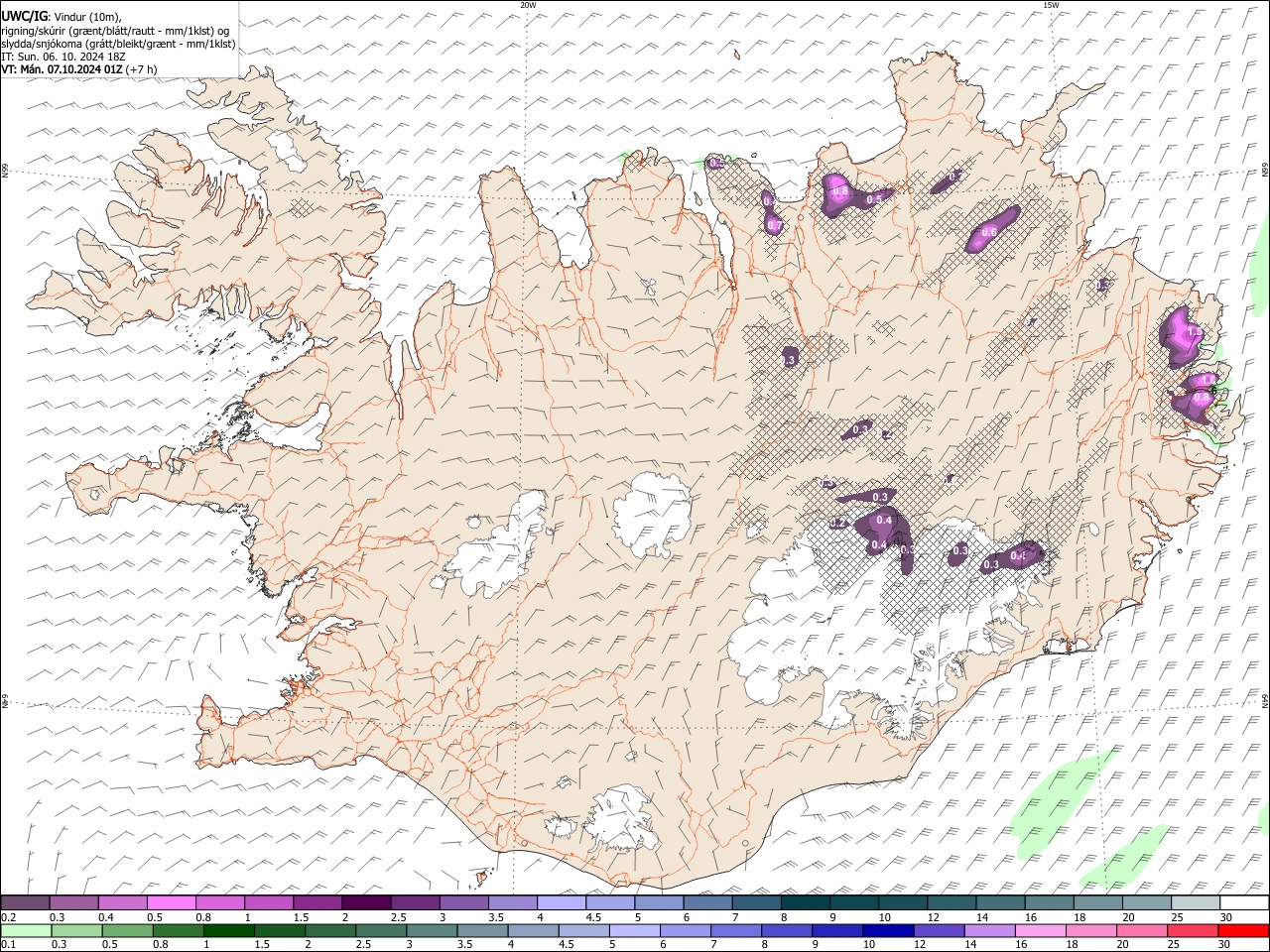The width and height of the screenshot is (1270, 952).
Task: Click the 'rigning/skúrir' legend description line
Action: point(116,31)
